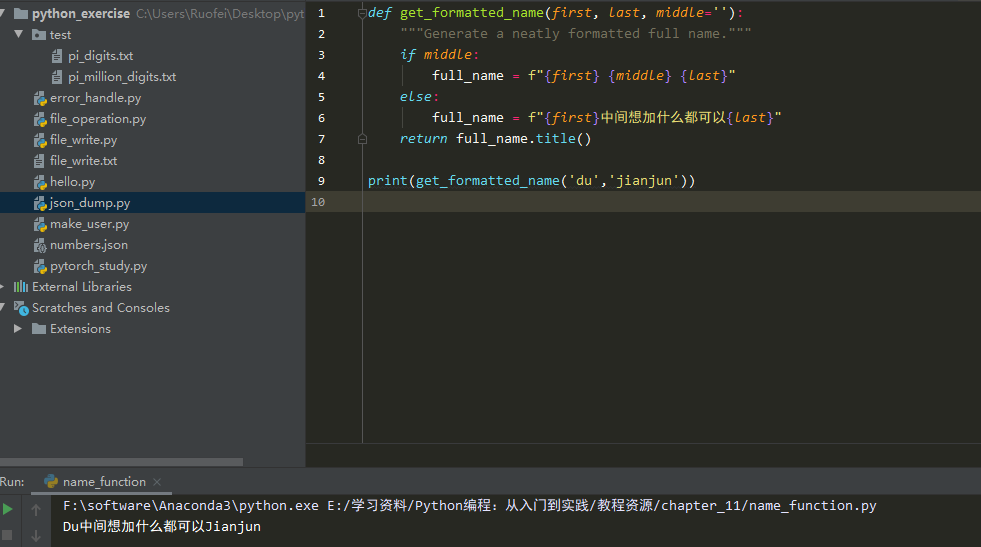Click the 'else:' keyword line
981x547 pixels.
coord(419,97)
